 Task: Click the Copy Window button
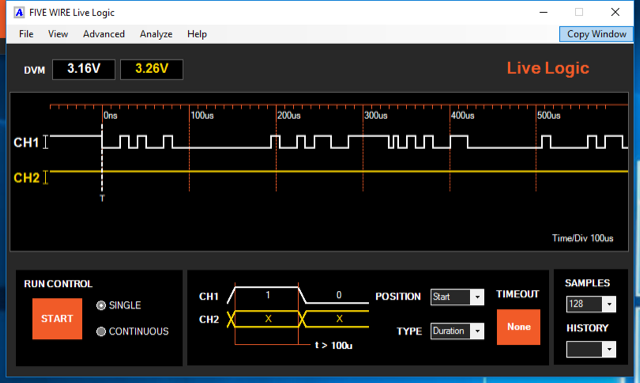coord(596,34)
